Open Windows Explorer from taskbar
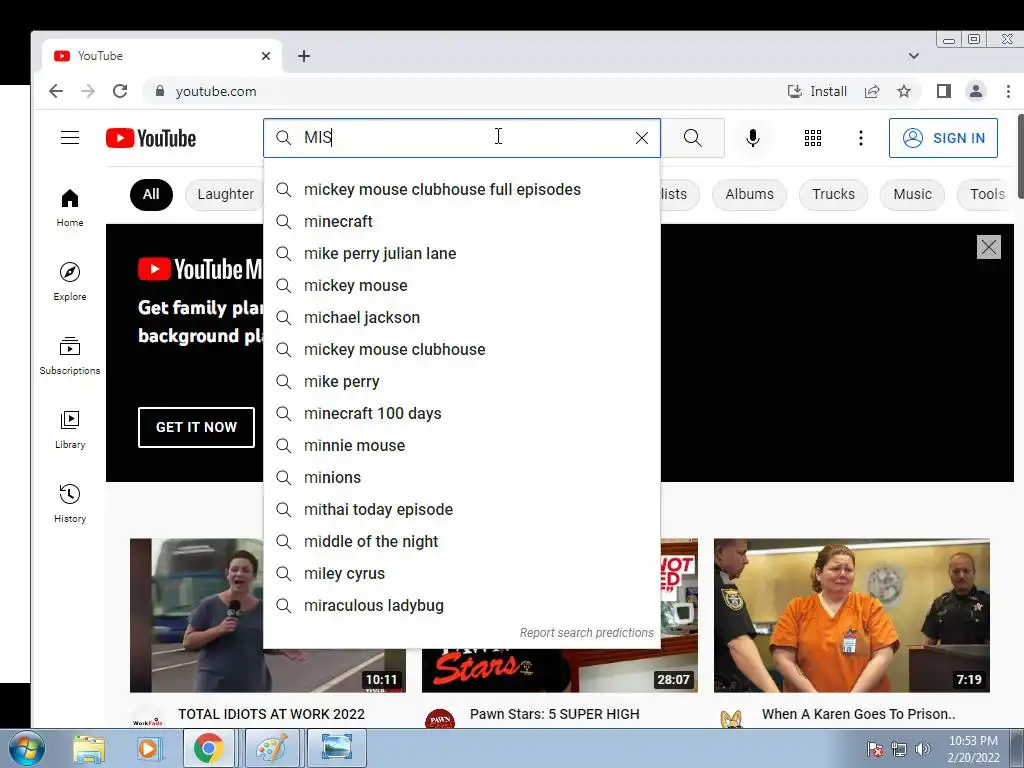Image resolution: width=1024 pixels, height=768 pixels. 89,748
